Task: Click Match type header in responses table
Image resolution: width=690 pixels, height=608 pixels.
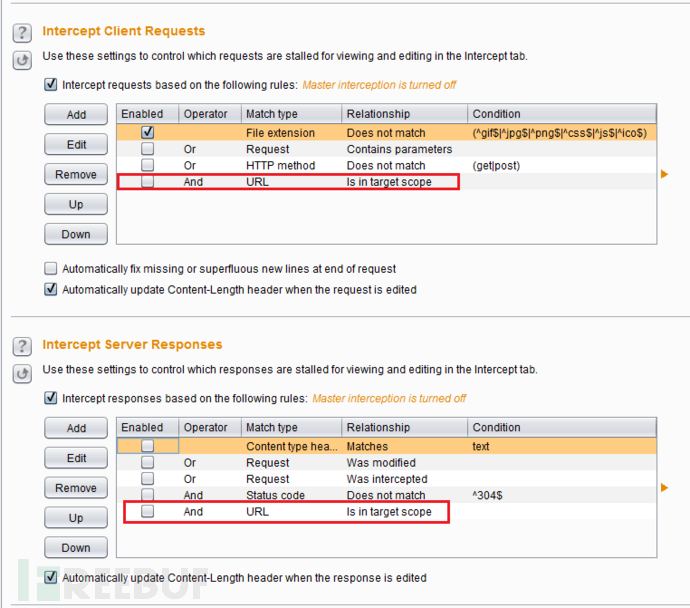Action: tap(291, 427)
